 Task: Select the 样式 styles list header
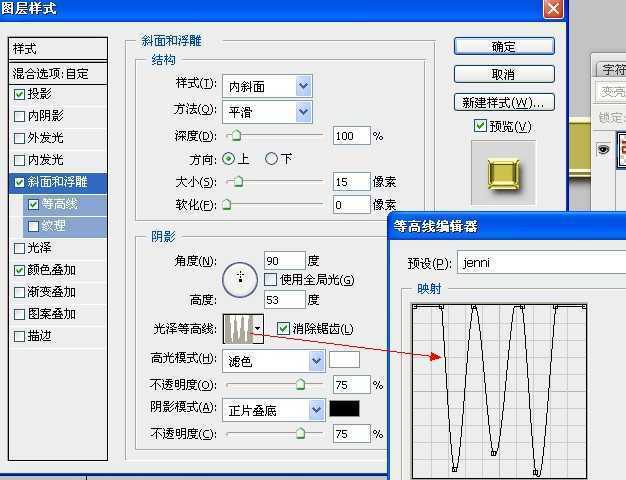click(58, 49)
